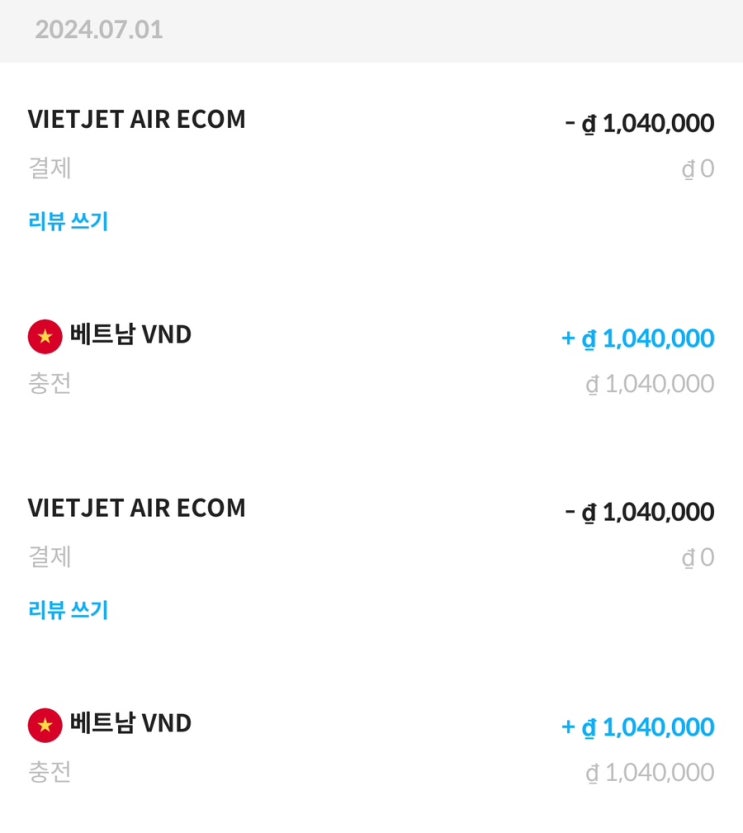Tap the second 리뷰 쓰기 link
The image size is (743, 833).
[68, 609]
